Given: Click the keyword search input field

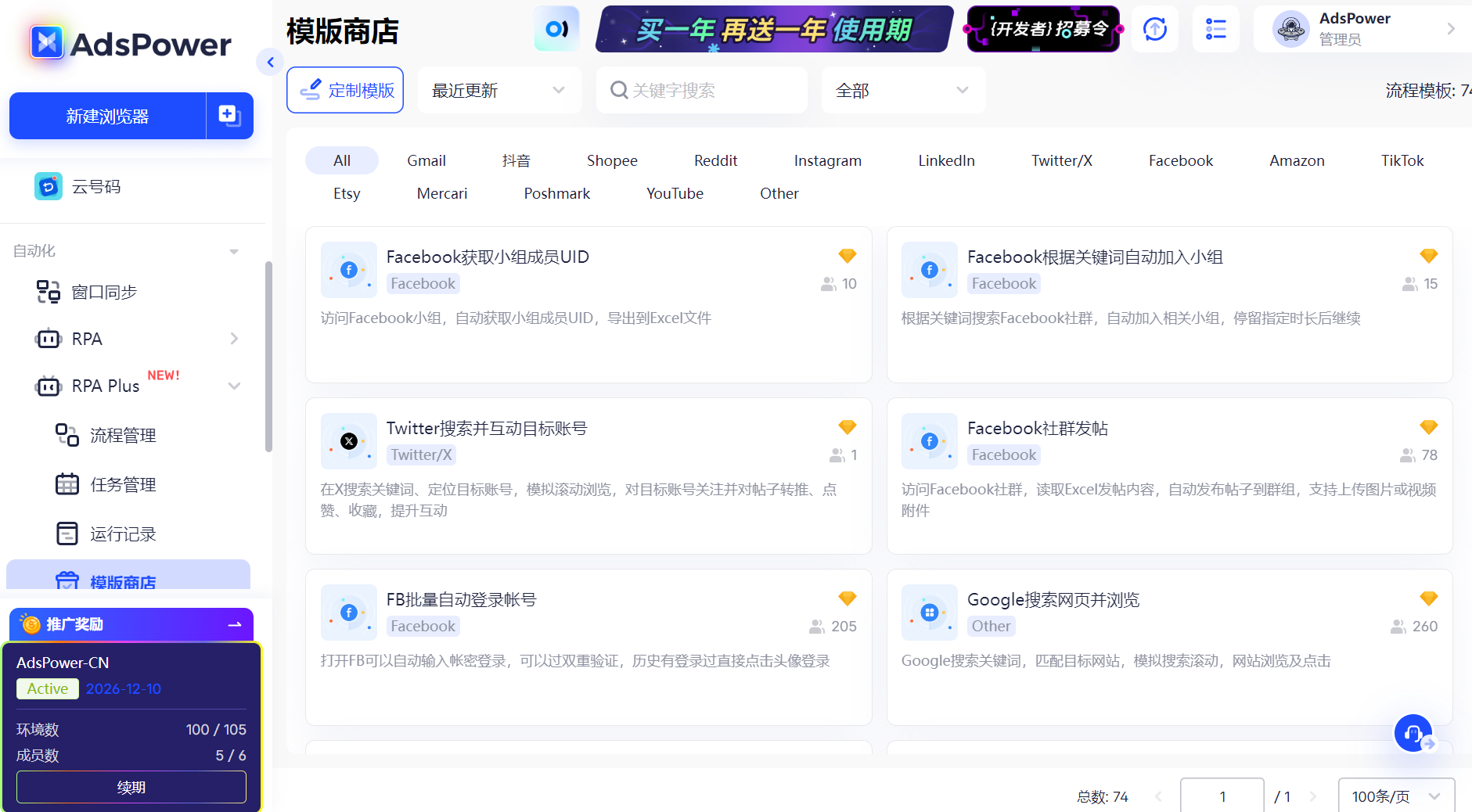Looking at the screenshot, I should pos(701,90).
